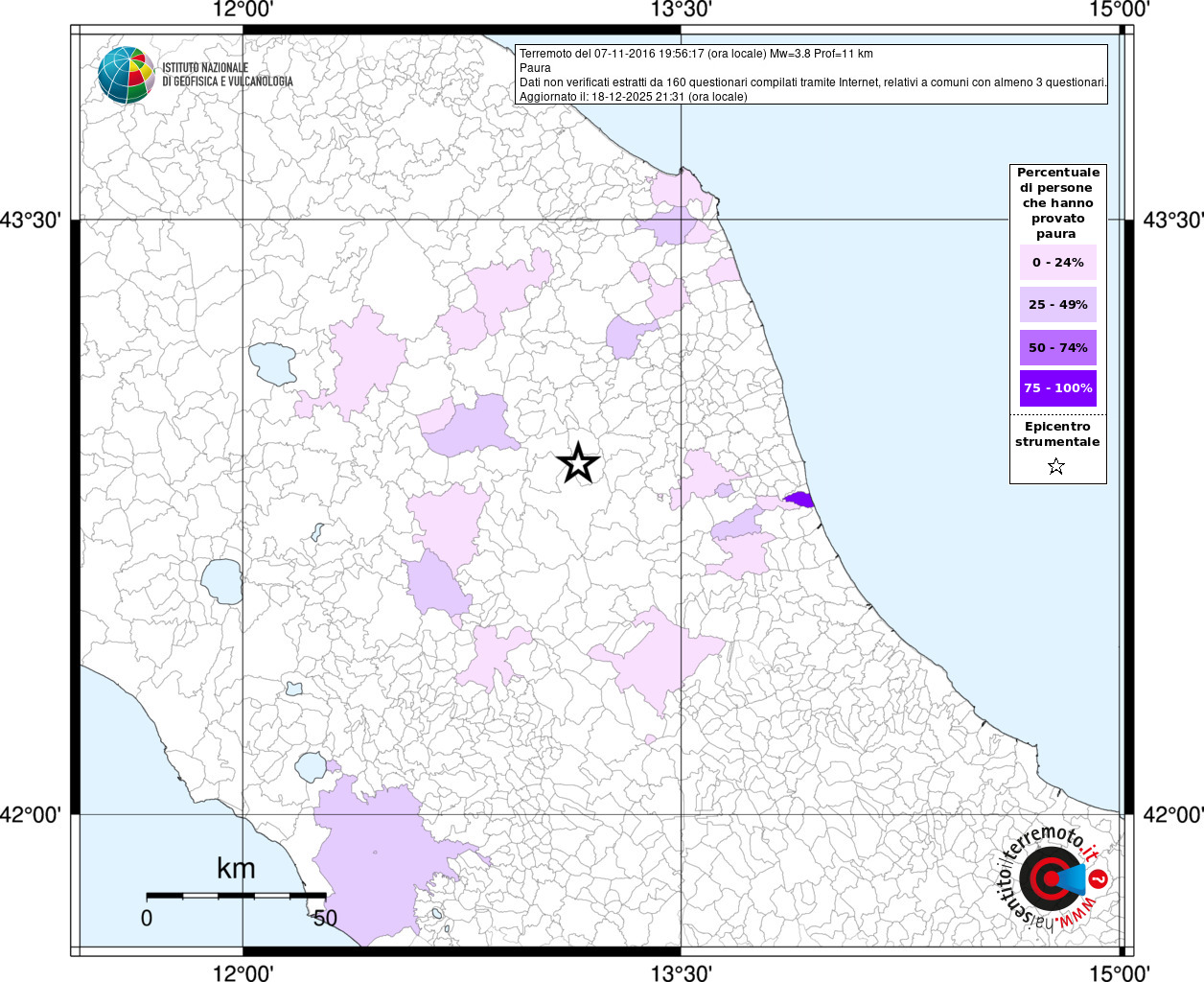
Task: Click the 13°30' longitude label at the top
Action: click(x=681, y=10)
